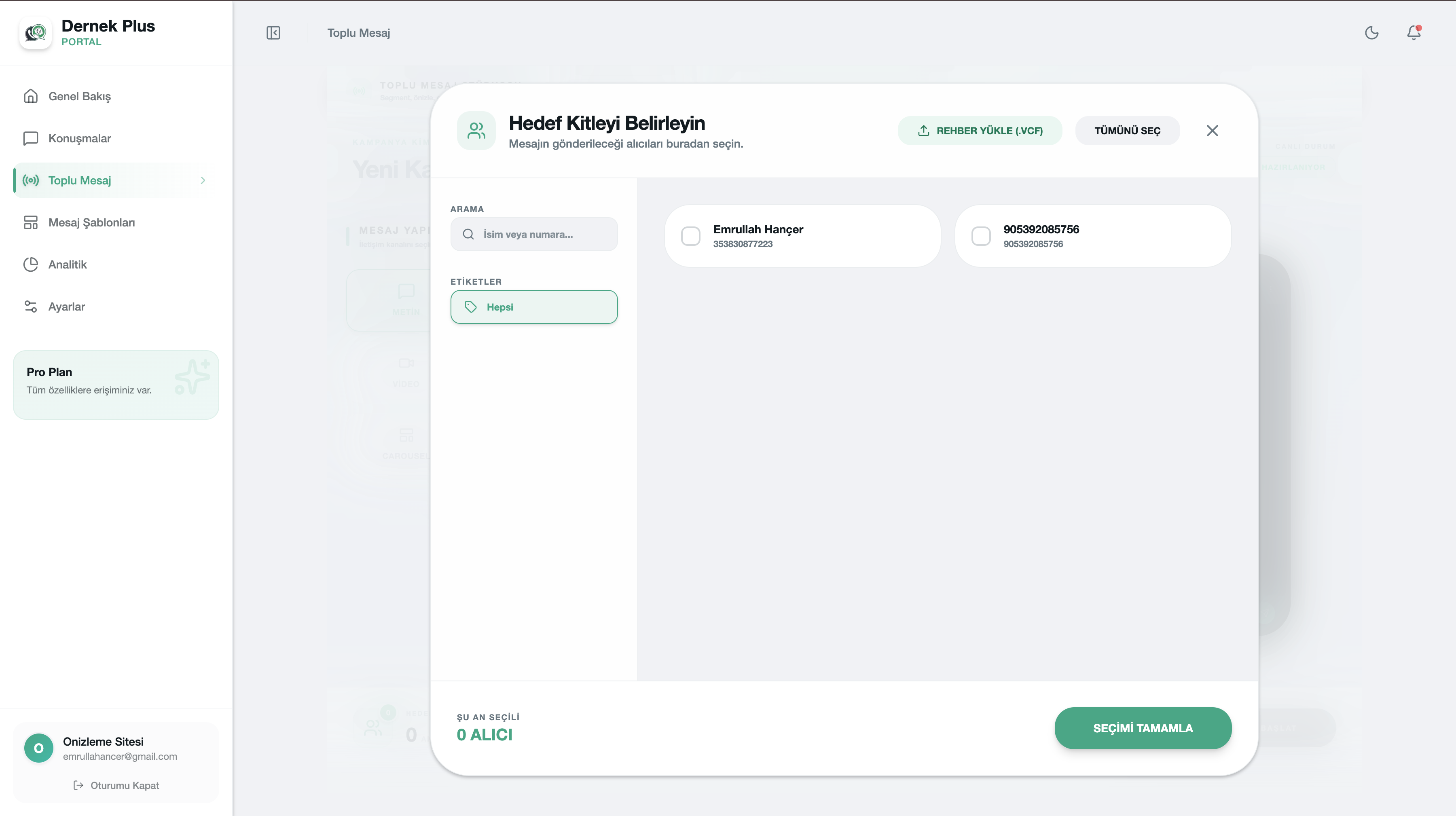This screenshot has width=1456, height=816.
Task: Click the Genel Bakış home icon
Action: [30, 96]
